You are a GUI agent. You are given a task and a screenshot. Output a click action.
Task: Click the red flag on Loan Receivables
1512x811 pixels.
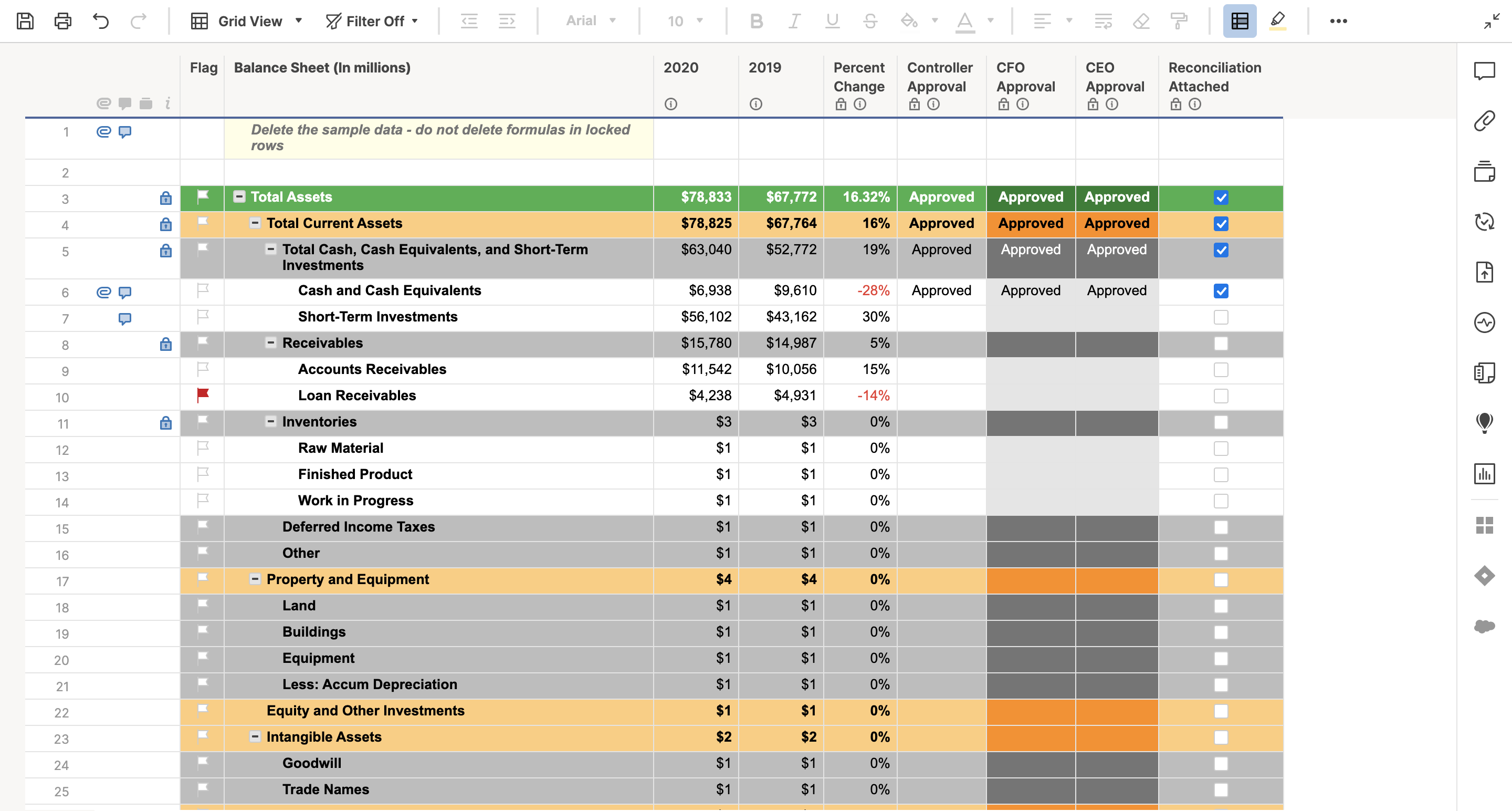(203, 395)
